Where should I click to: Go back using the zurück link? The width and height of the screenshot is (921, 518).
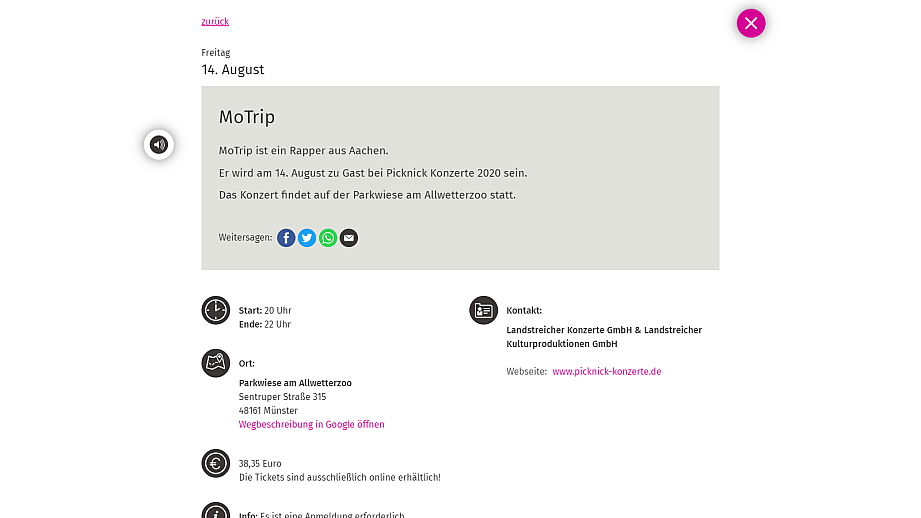(215, 22)
